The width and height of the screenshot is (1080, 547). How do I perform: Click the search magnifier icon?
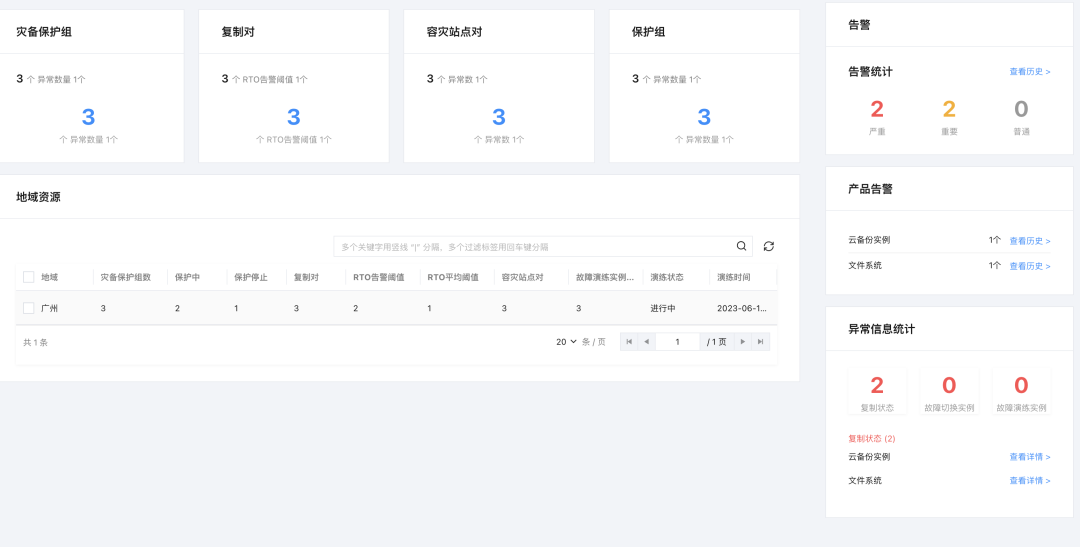(741, 246)
